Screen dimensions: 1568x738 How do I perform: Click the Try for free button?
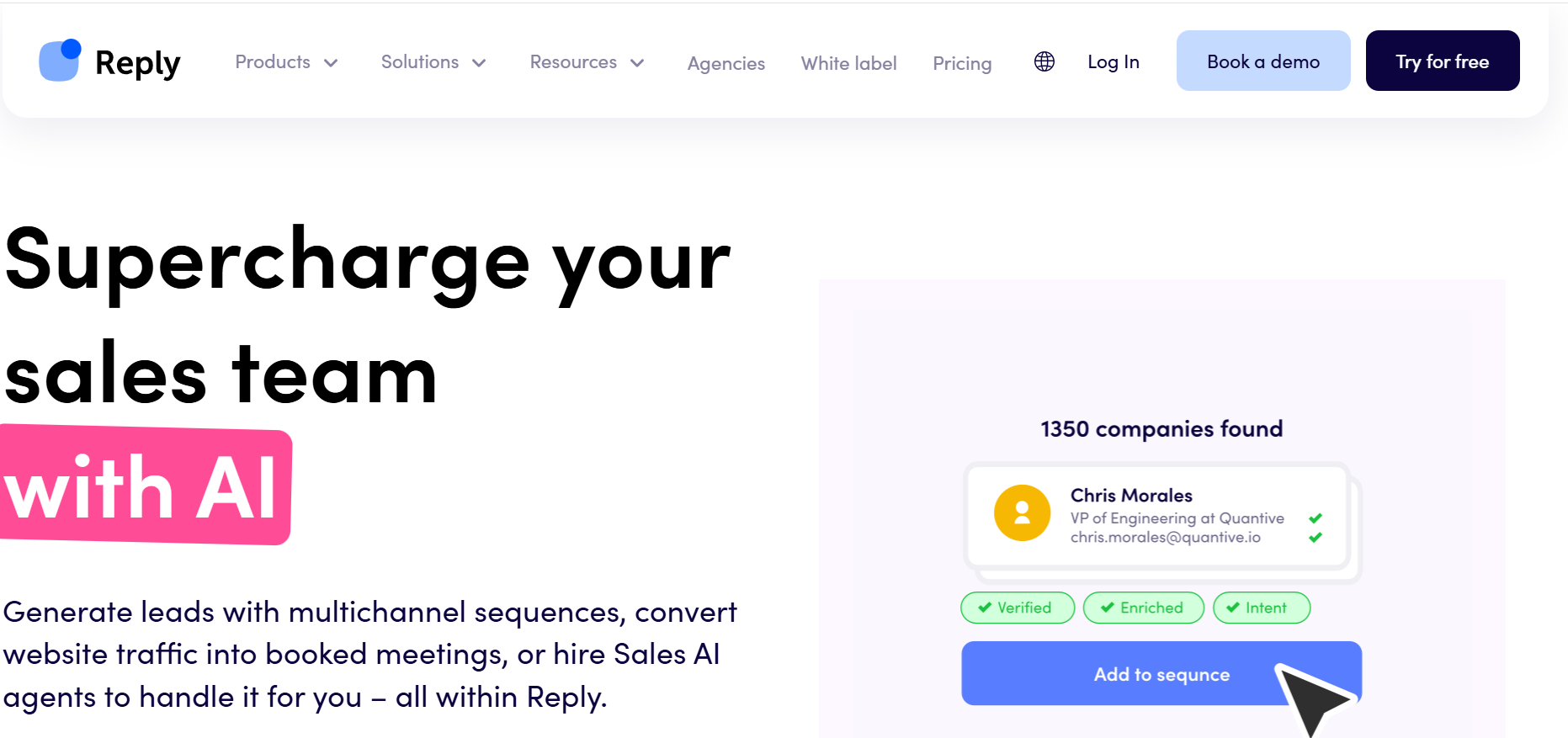point(1442,61)
